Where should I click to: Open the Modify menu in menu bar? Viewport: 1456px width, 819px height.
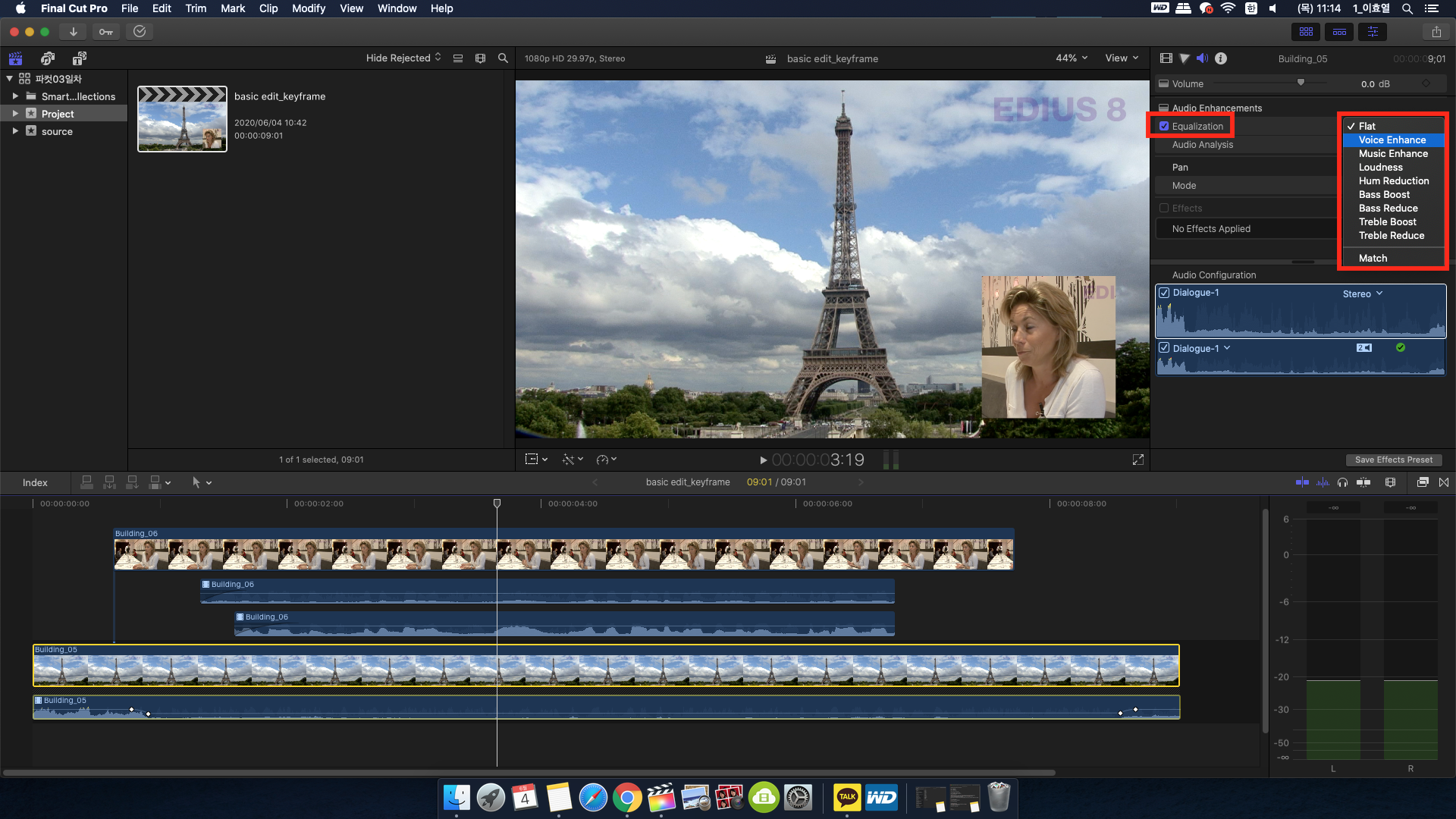pyautogui.click(x=308, y=8)
